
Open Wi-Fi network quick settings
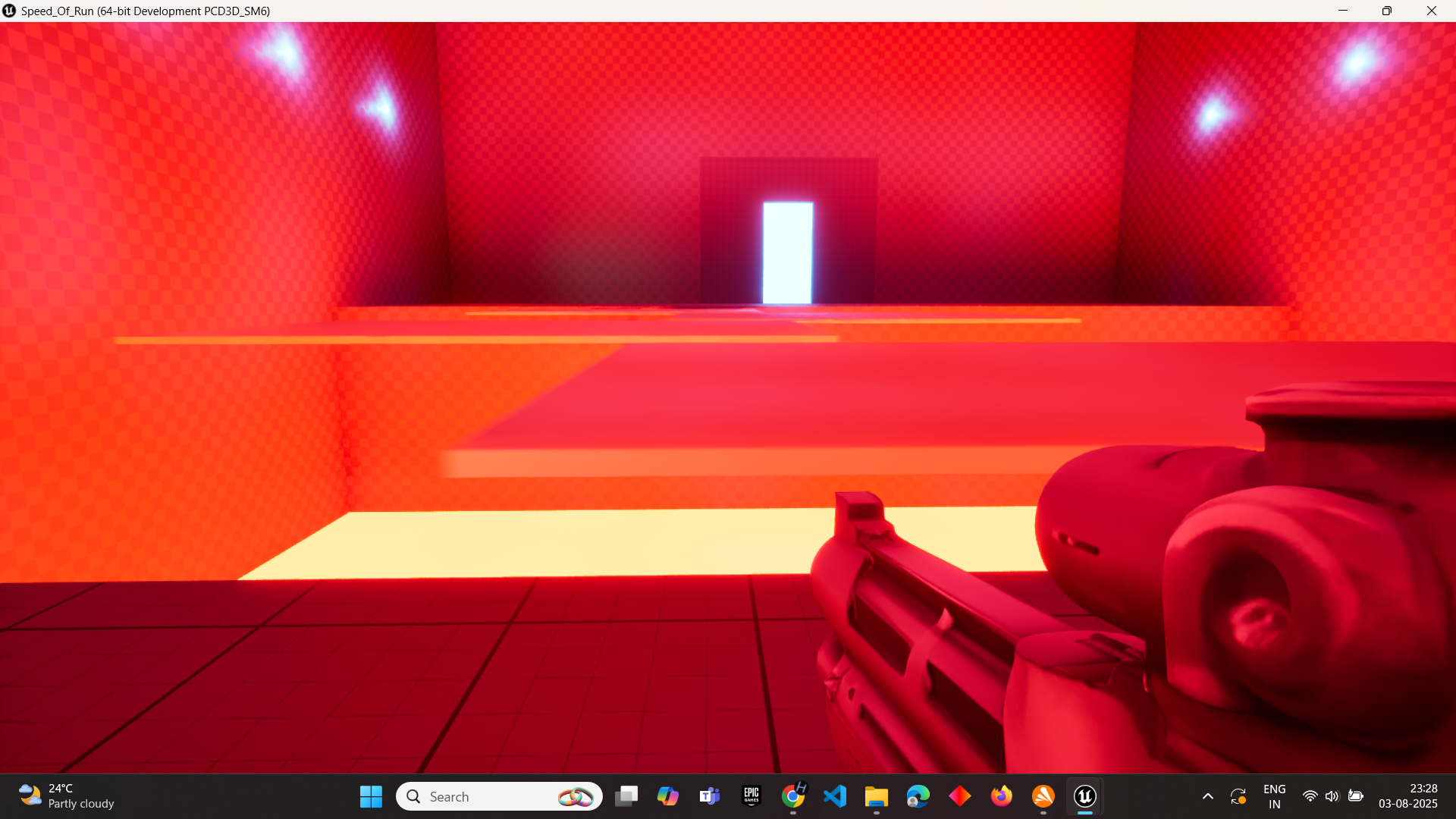pyautogui.click(x=1310, y=796)
